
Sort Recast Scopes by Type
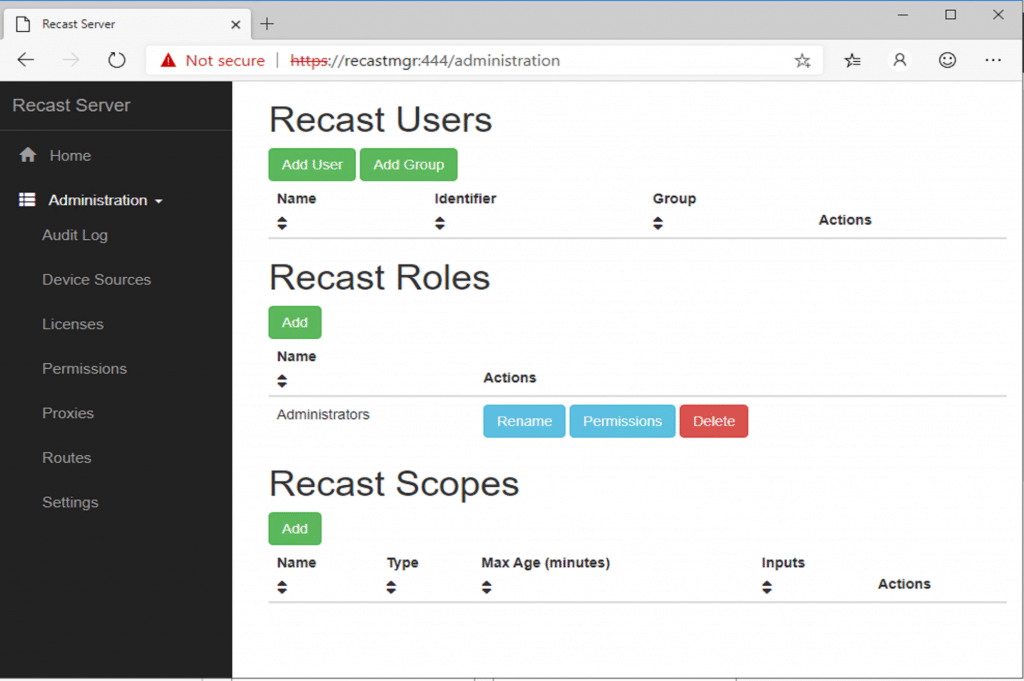(x=391, y=587)
